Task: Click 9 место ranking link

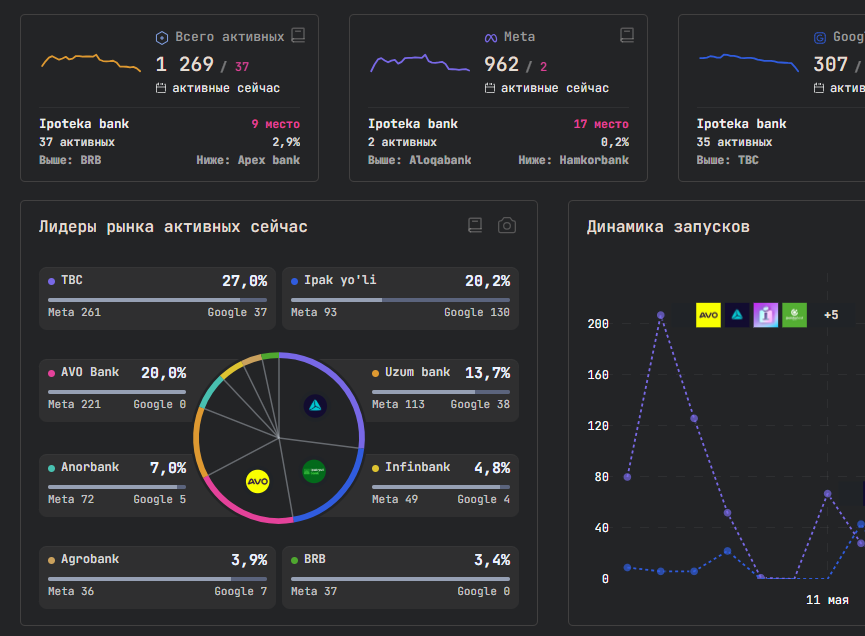Action: pyautogui.click(x=275, y=124)
